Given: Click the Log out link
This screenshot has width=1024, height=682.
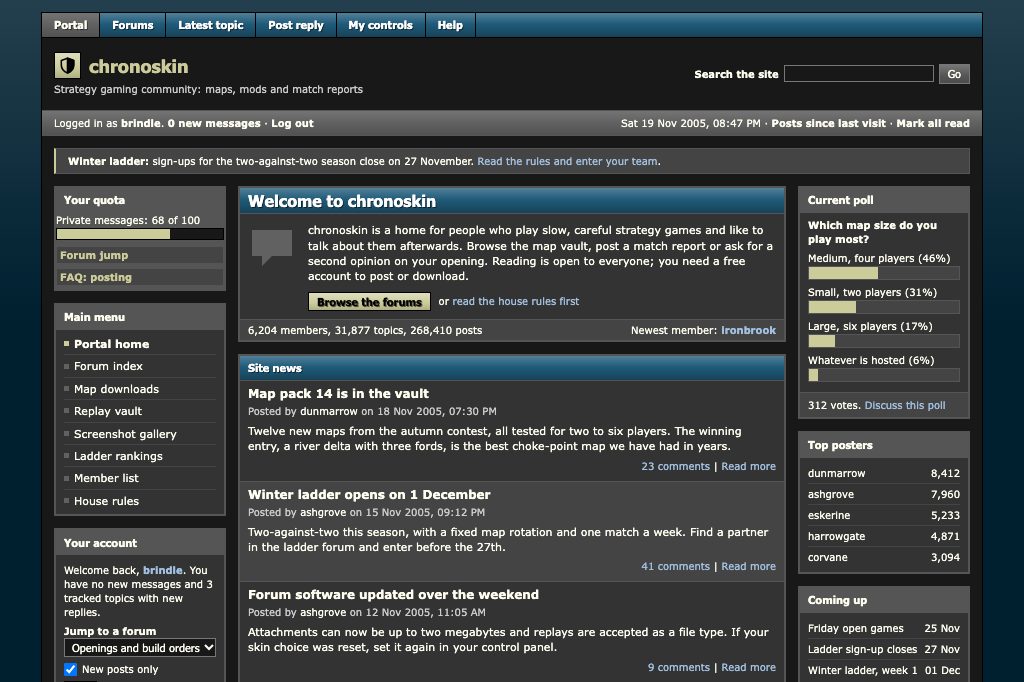Looking at the screenshot, I should 293,123.
